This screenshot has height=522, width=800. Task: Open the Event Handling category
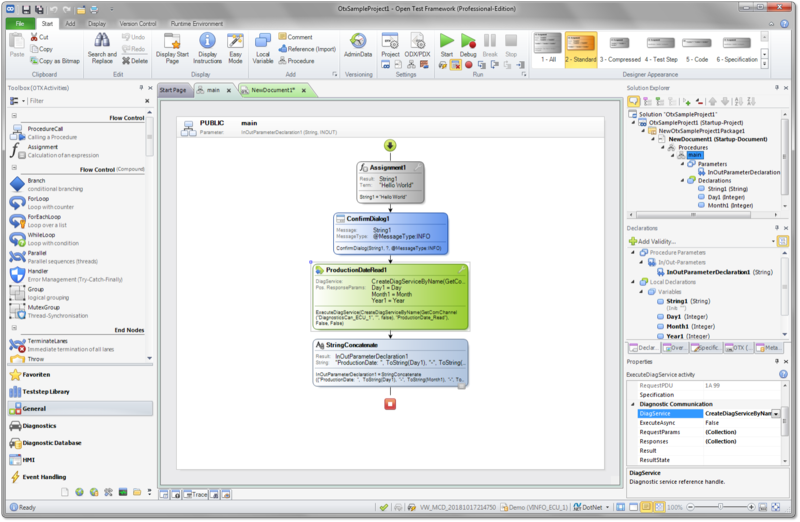[x=80, y=477]
